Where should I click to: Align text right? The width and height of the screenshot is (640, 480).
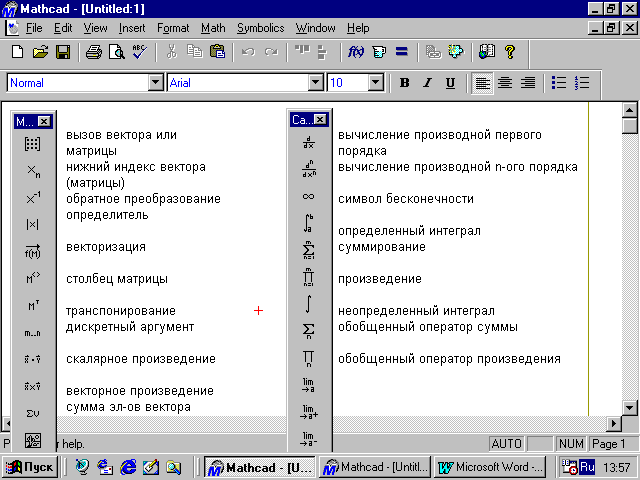click(528, 83)
